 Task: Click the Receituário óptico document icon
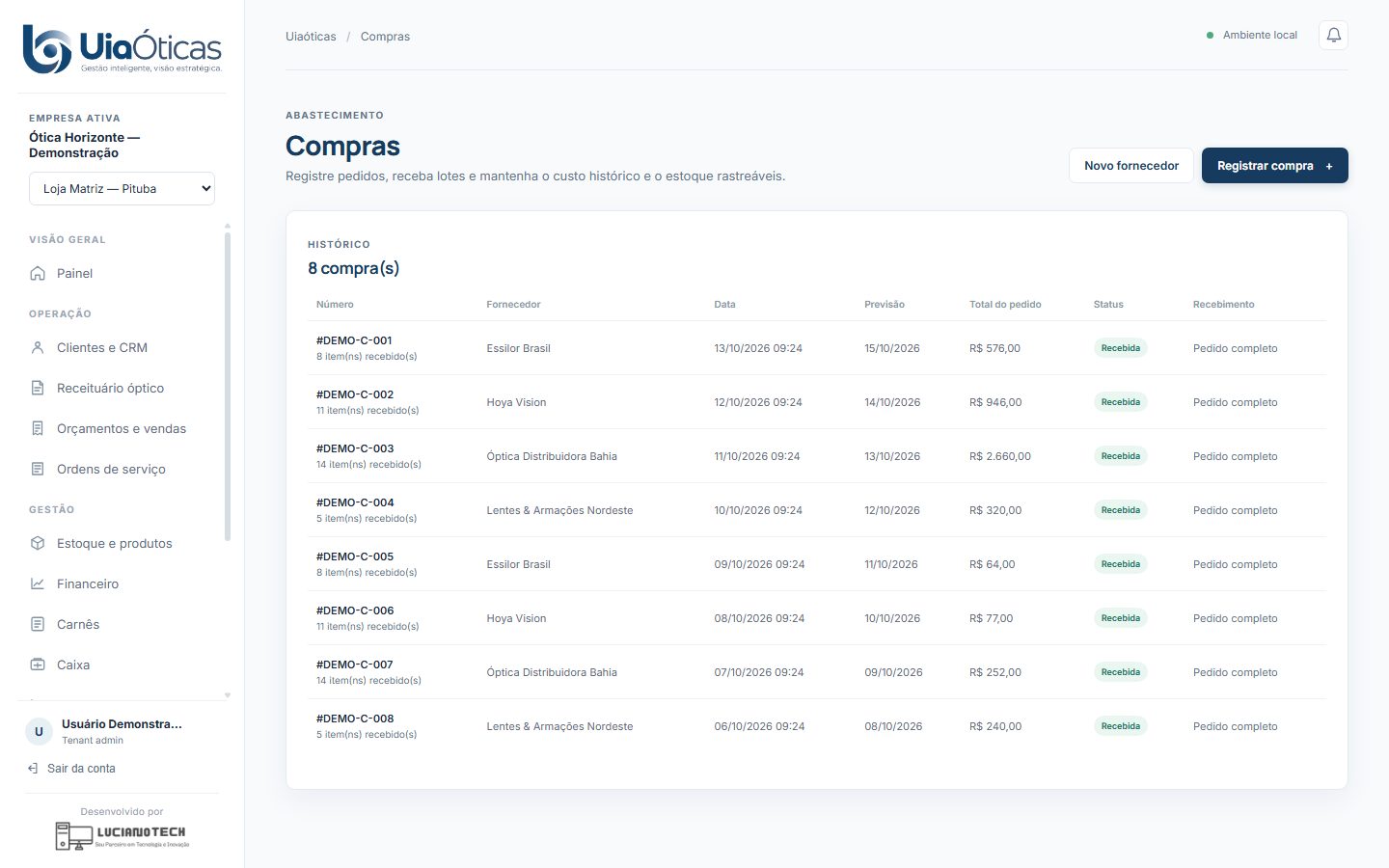pos(38,388)
